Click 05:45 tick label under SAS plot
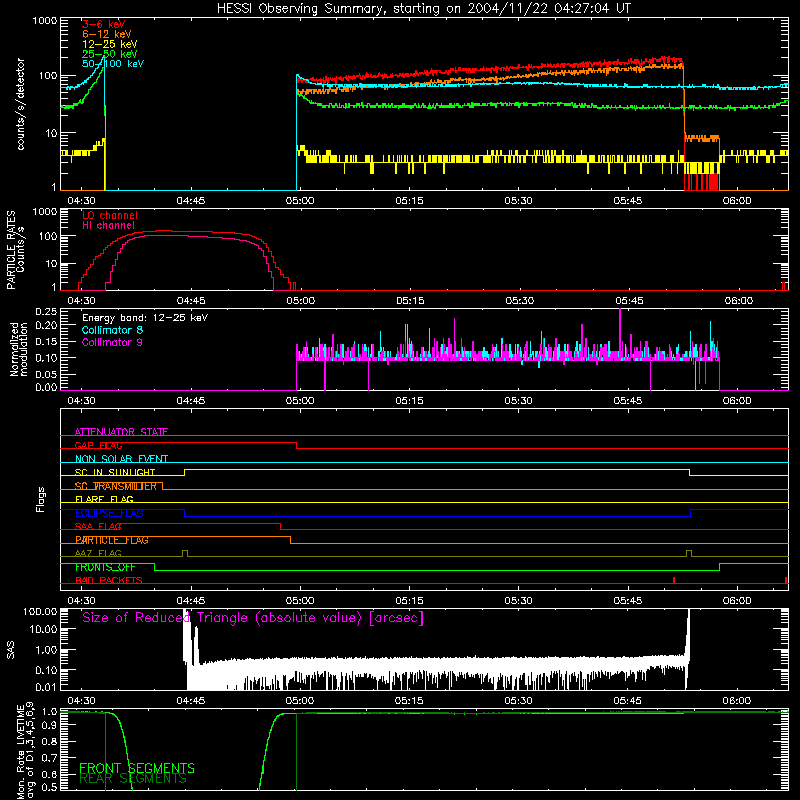 point(628,701)
